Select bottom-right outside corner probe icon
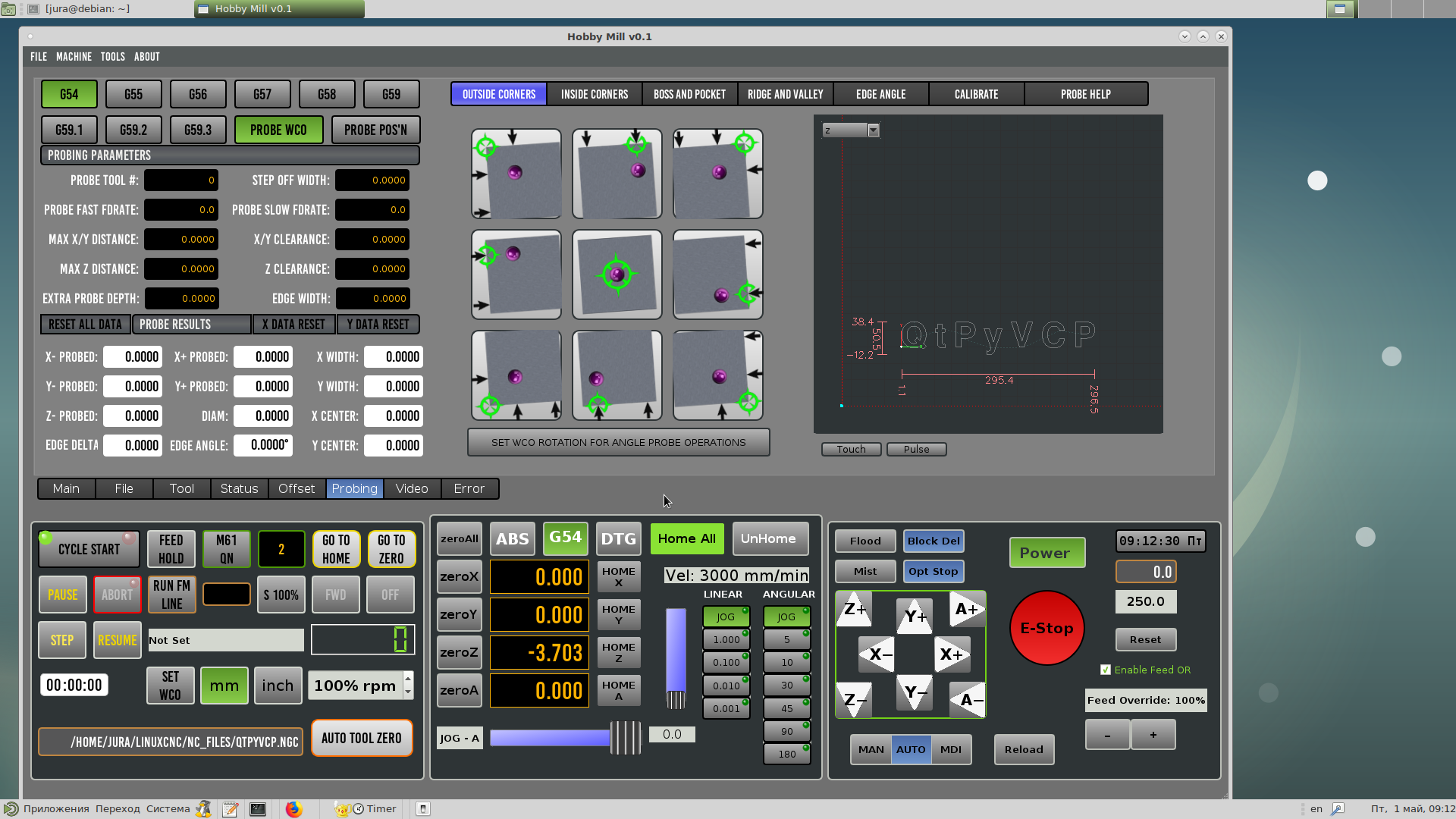Image resolution: width=1456 pixels, height=819 pixels. 718,375
